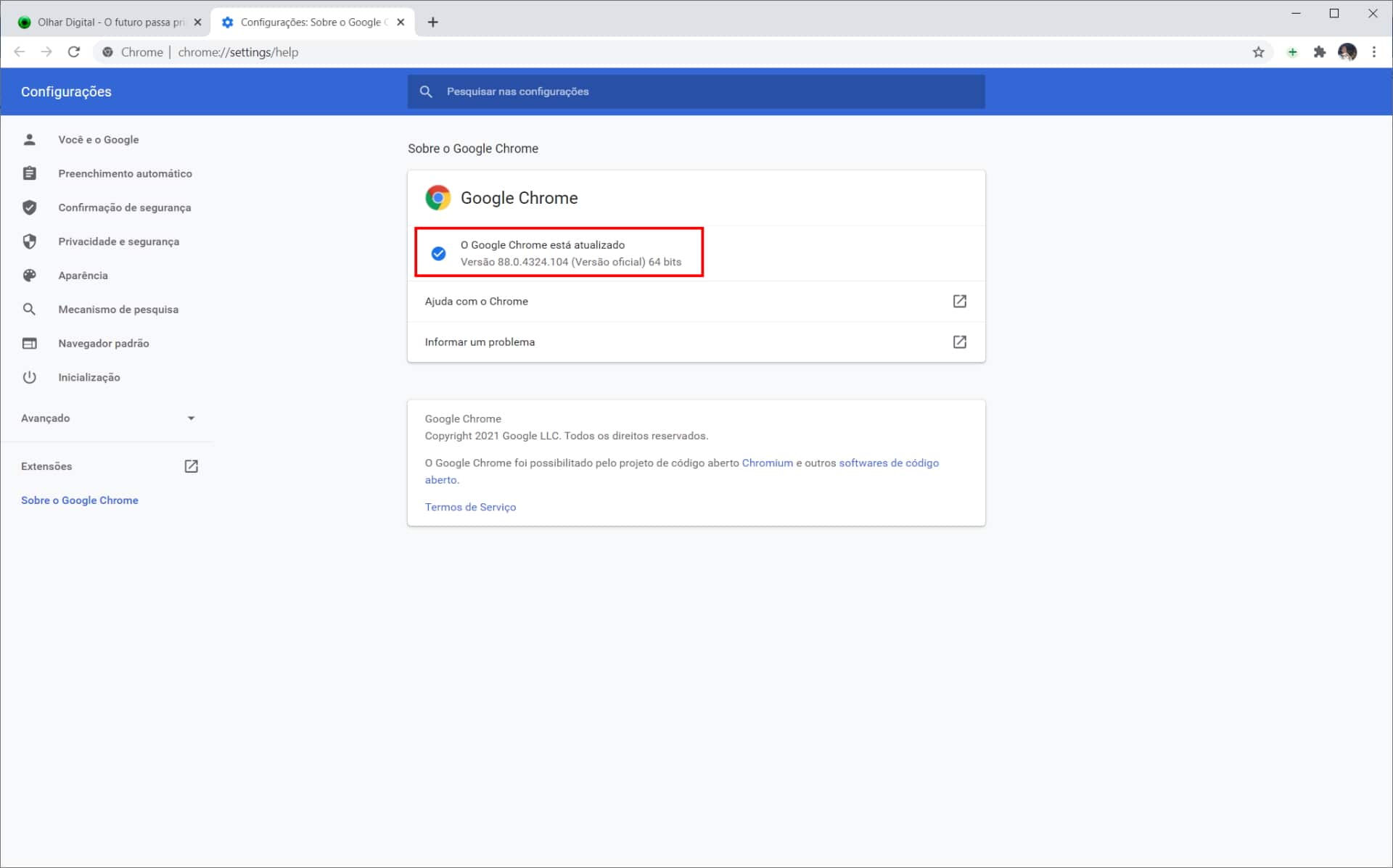Click the bookmark star icon
Image resolution: width=1393 pixels, height=868 pixels.
(x=1258, y=52)
